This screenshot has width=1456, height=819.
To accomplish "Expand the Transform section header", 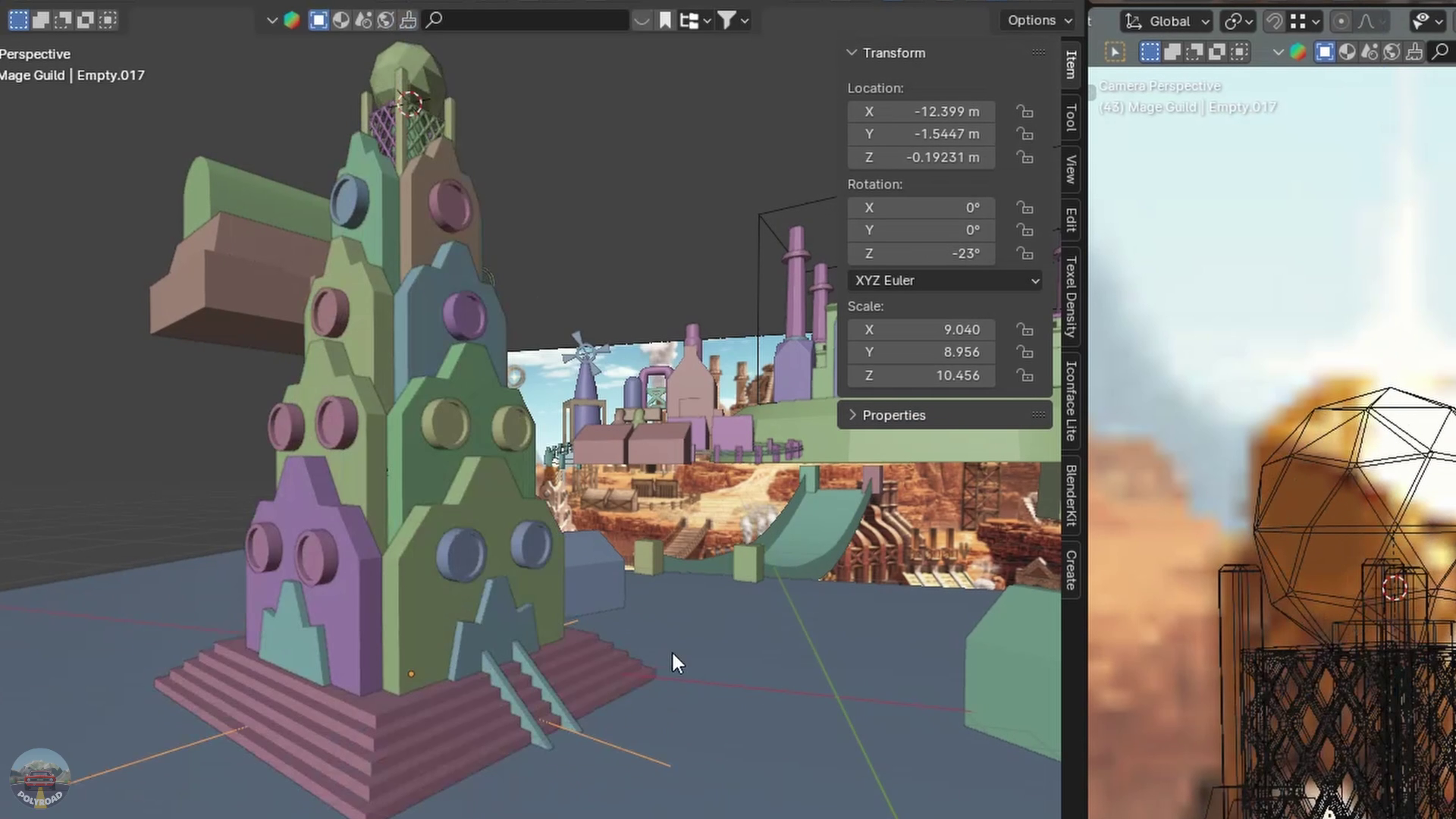I will tap(893, 52).
